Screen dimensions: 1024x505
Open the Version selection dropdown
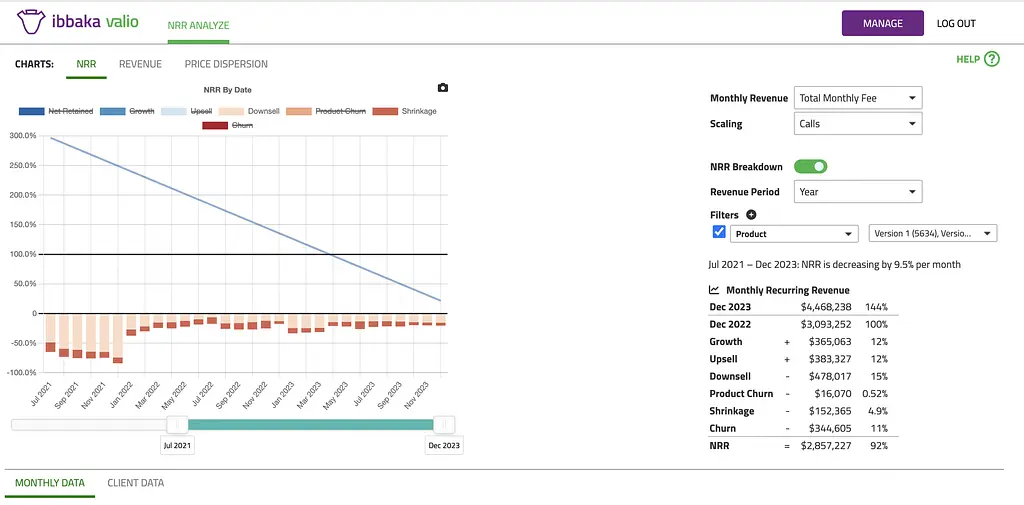[932, 234]
